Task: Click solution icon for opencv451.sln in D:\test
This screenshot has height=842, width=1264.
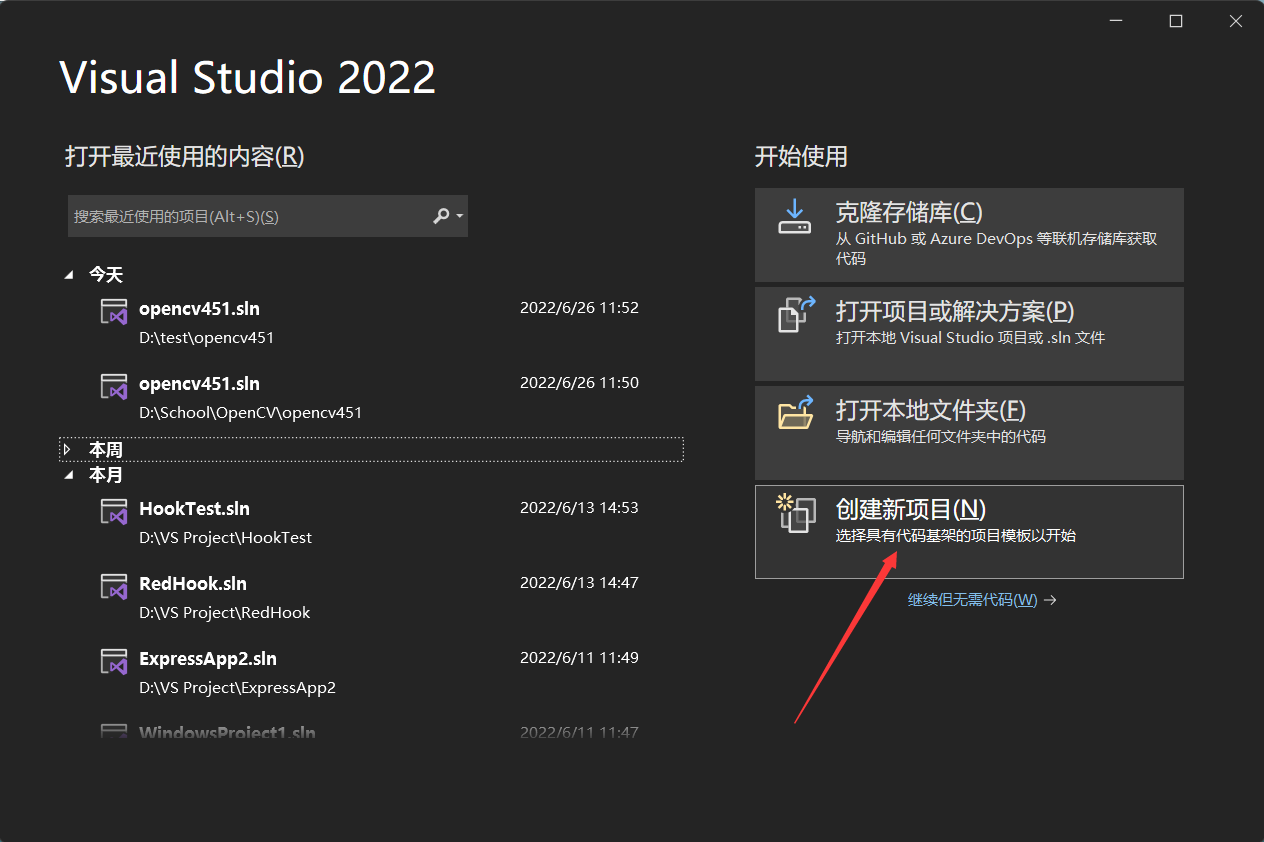Action: tap(114, 311)
